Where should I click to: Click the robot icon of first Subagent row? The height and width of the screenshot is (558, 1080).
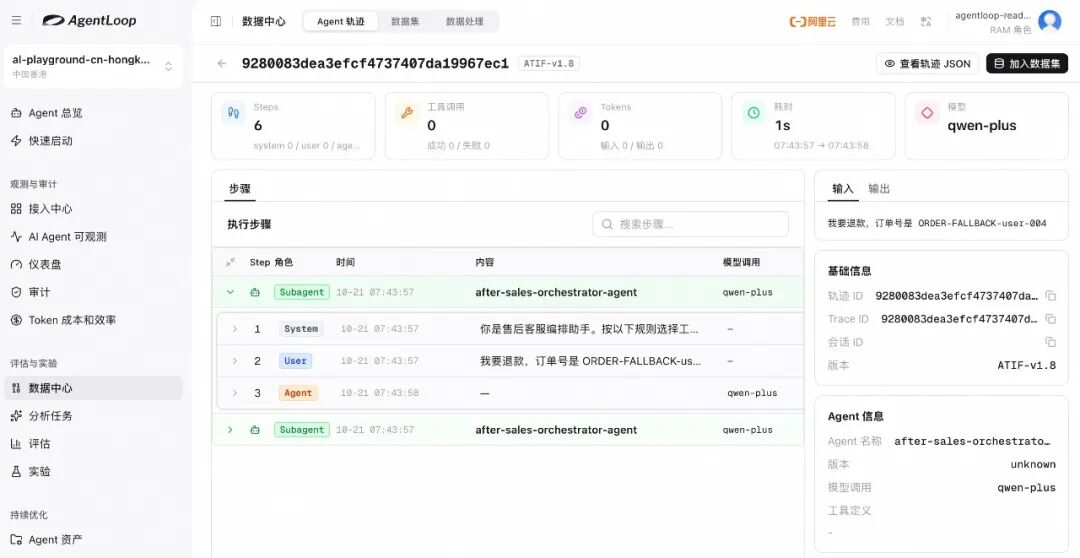pyautogui.click(x=255, y=292)
